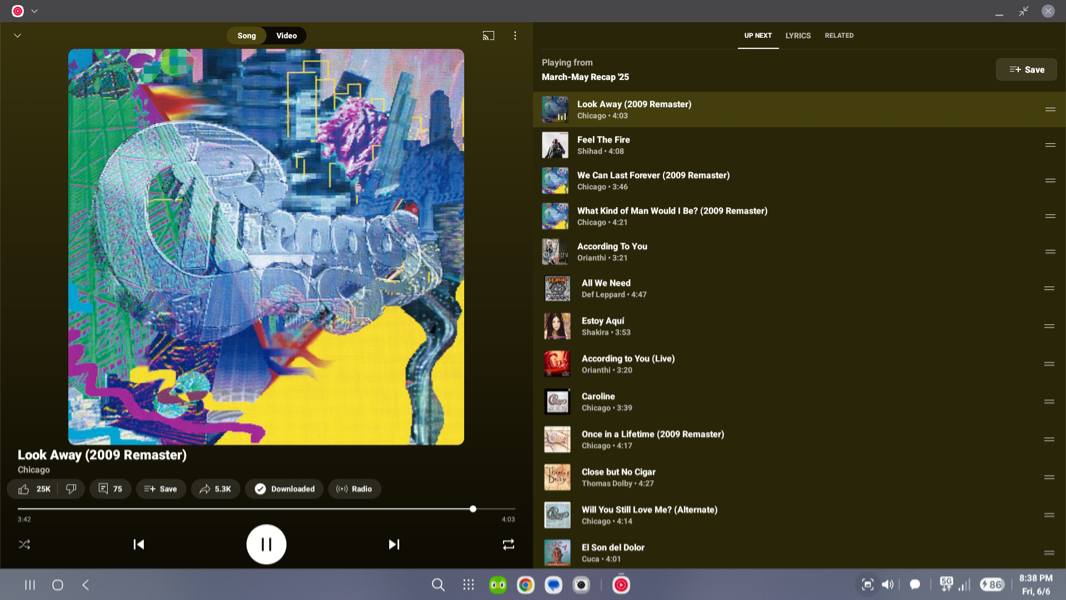The height and width of the screenshot is (600, 1066).
Task: Click the cast to device icon
Action: (x=488, y=36)
